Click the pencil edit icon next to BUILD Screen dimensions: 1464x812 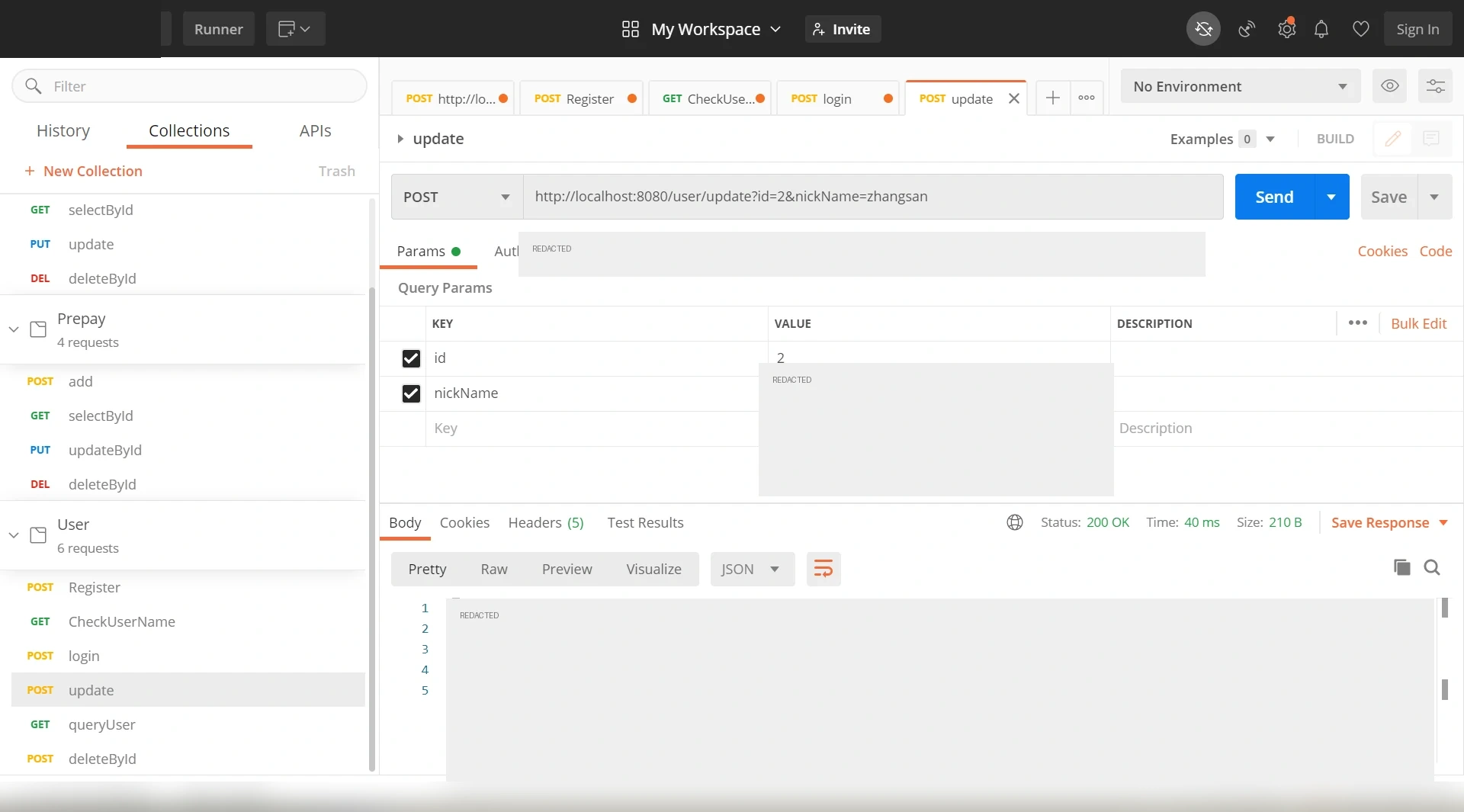[x=1392, y=139]
